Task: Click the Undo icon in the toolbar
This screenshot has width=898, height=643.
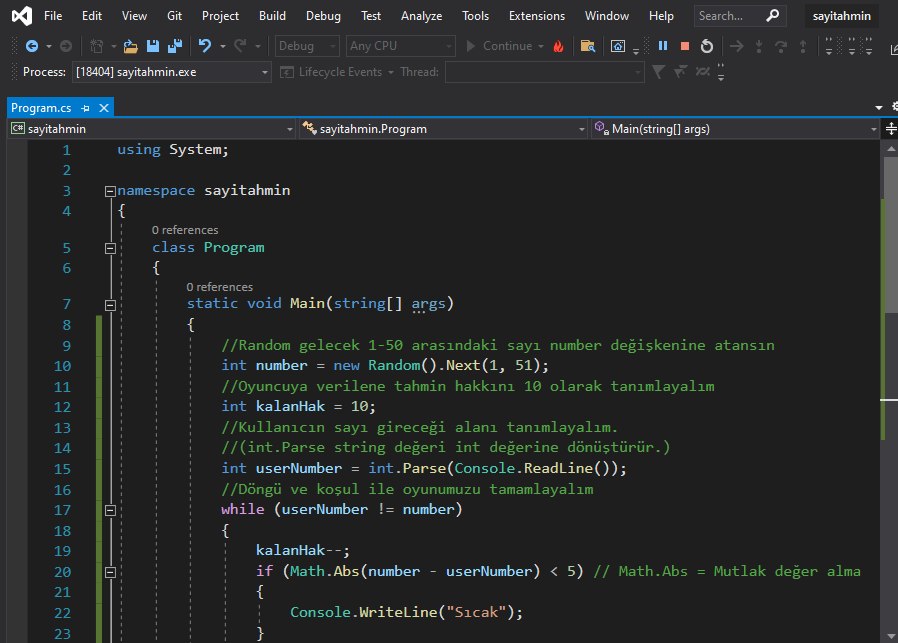Action: (x=205, y=45)
